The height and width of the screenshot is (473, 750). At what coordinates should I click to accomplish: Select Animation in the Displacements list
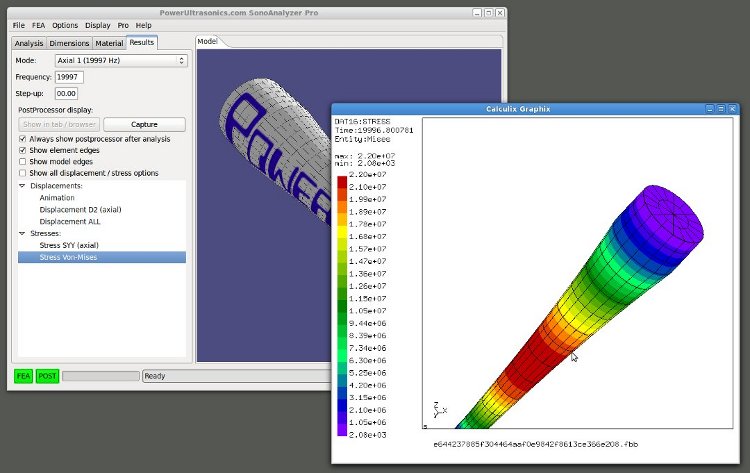point(57,198)
